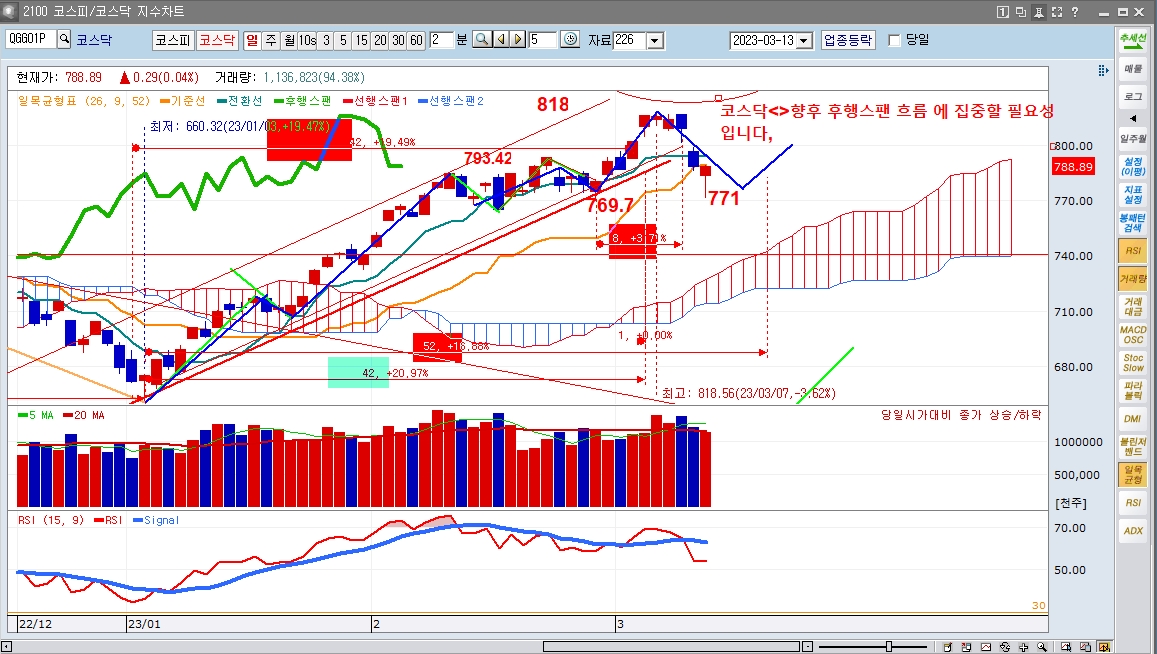
Task: Click the 일주월 button in sidebar
Action: click(1133, 139)
